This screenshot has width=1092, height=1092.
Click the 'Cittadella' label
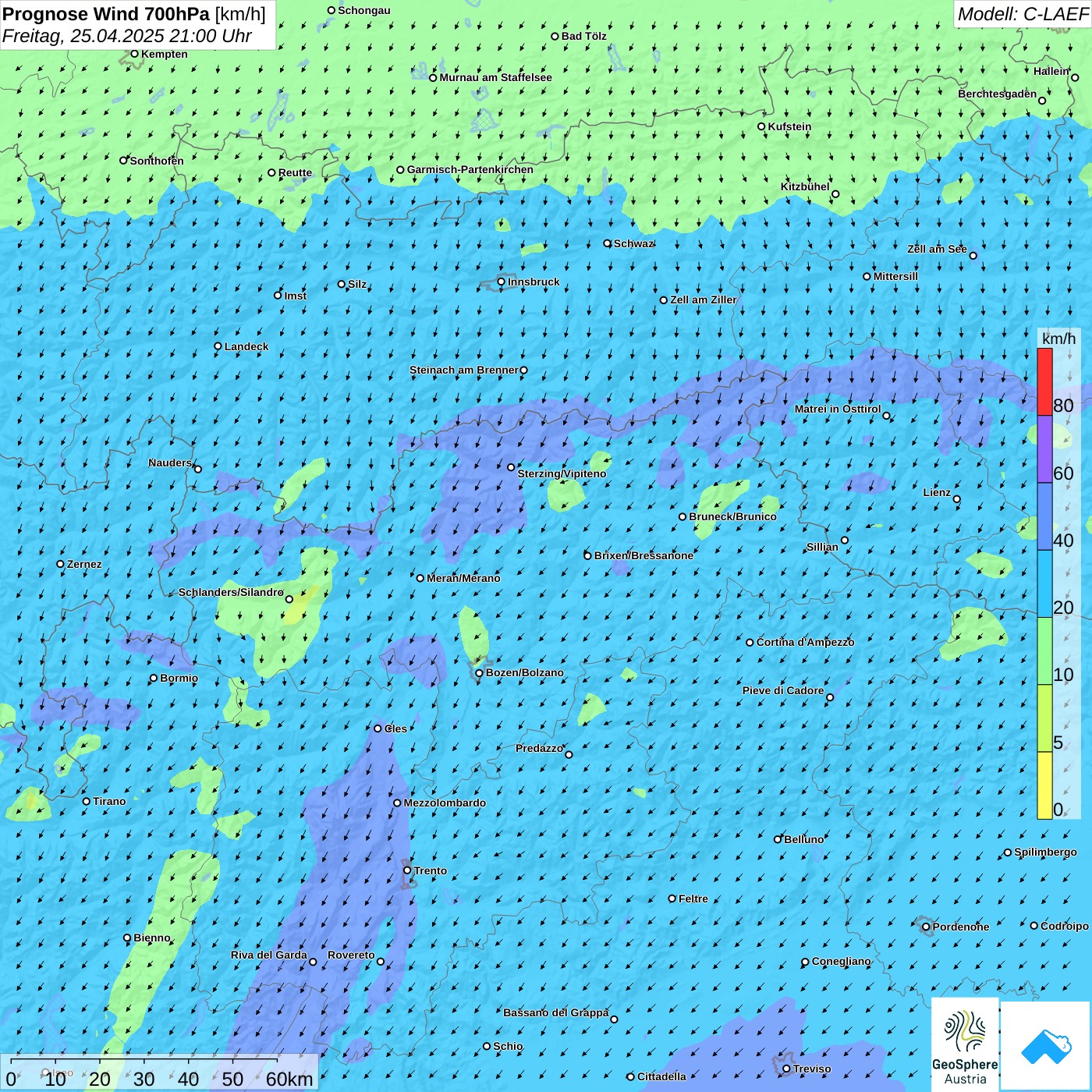661,1076
